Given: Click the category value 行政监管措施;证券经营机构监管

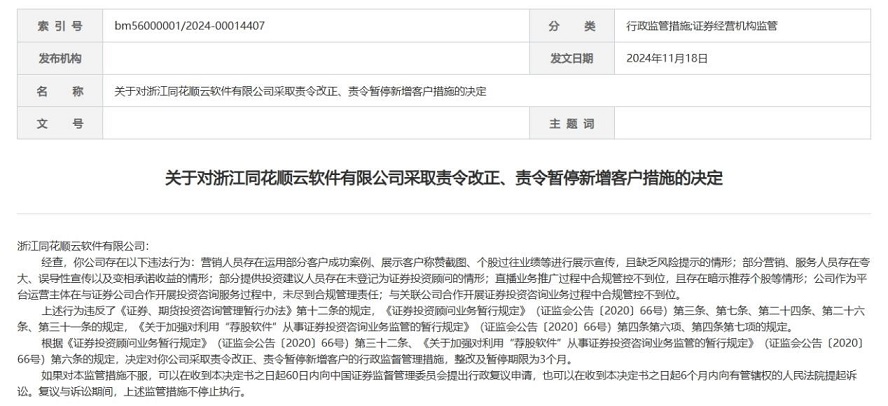Looking at the screenshot, I should click(x=702, y=25).
